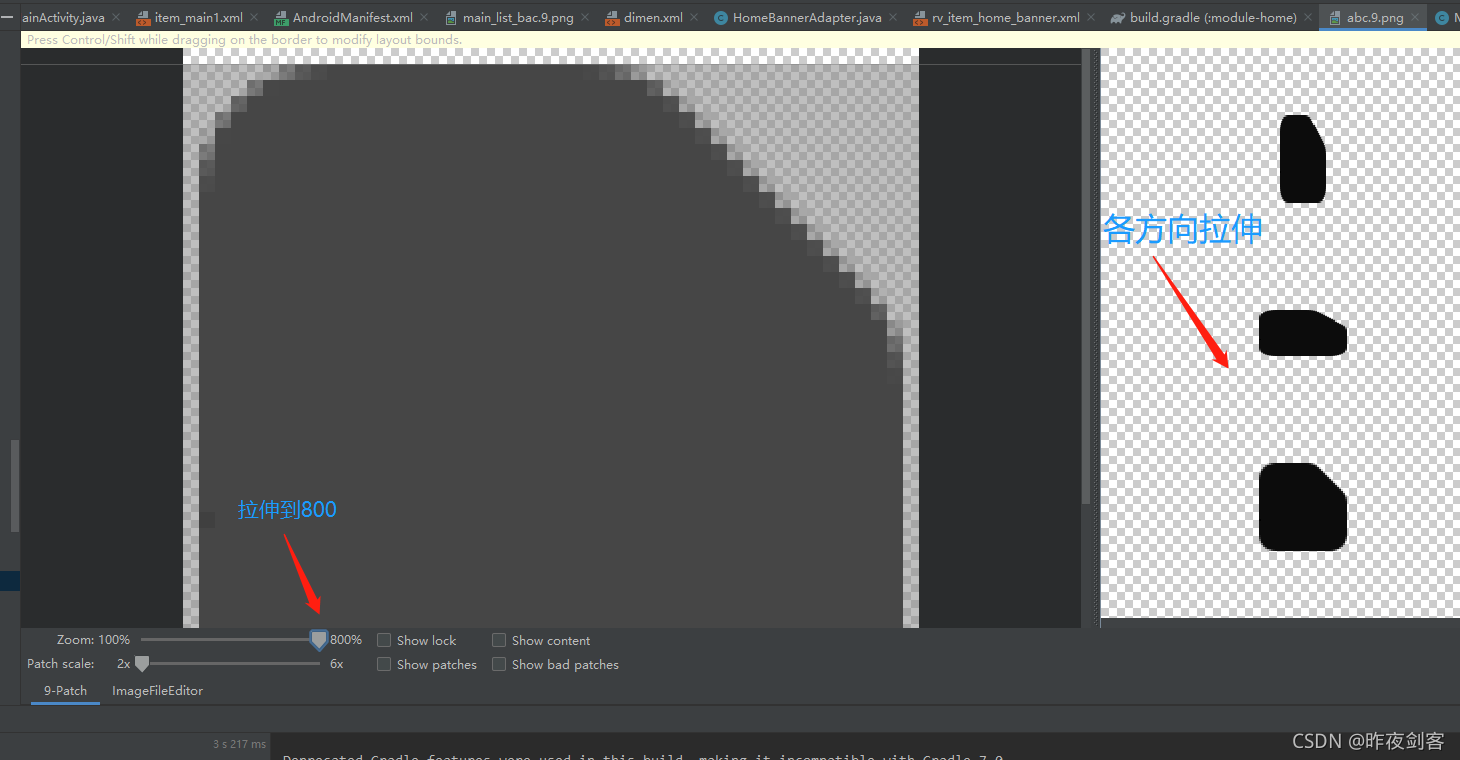Switch to the ImageFileEditor tab
This screenshot has height=760, width=1460.
[x=158, y=690]
